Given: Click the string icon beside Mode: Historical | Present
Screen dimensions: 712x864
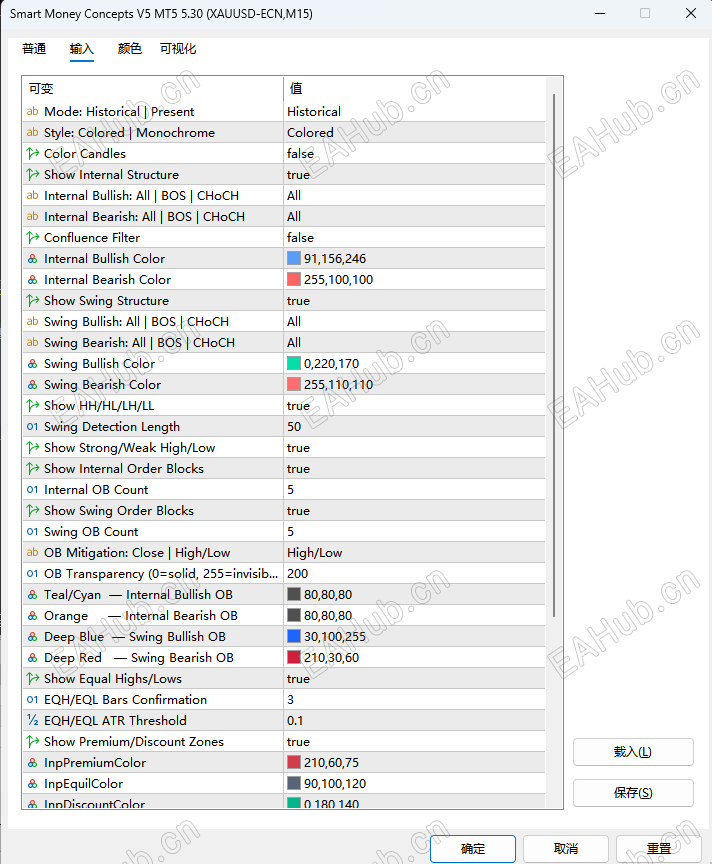Looking at the screenshot, I should (33, 111).
